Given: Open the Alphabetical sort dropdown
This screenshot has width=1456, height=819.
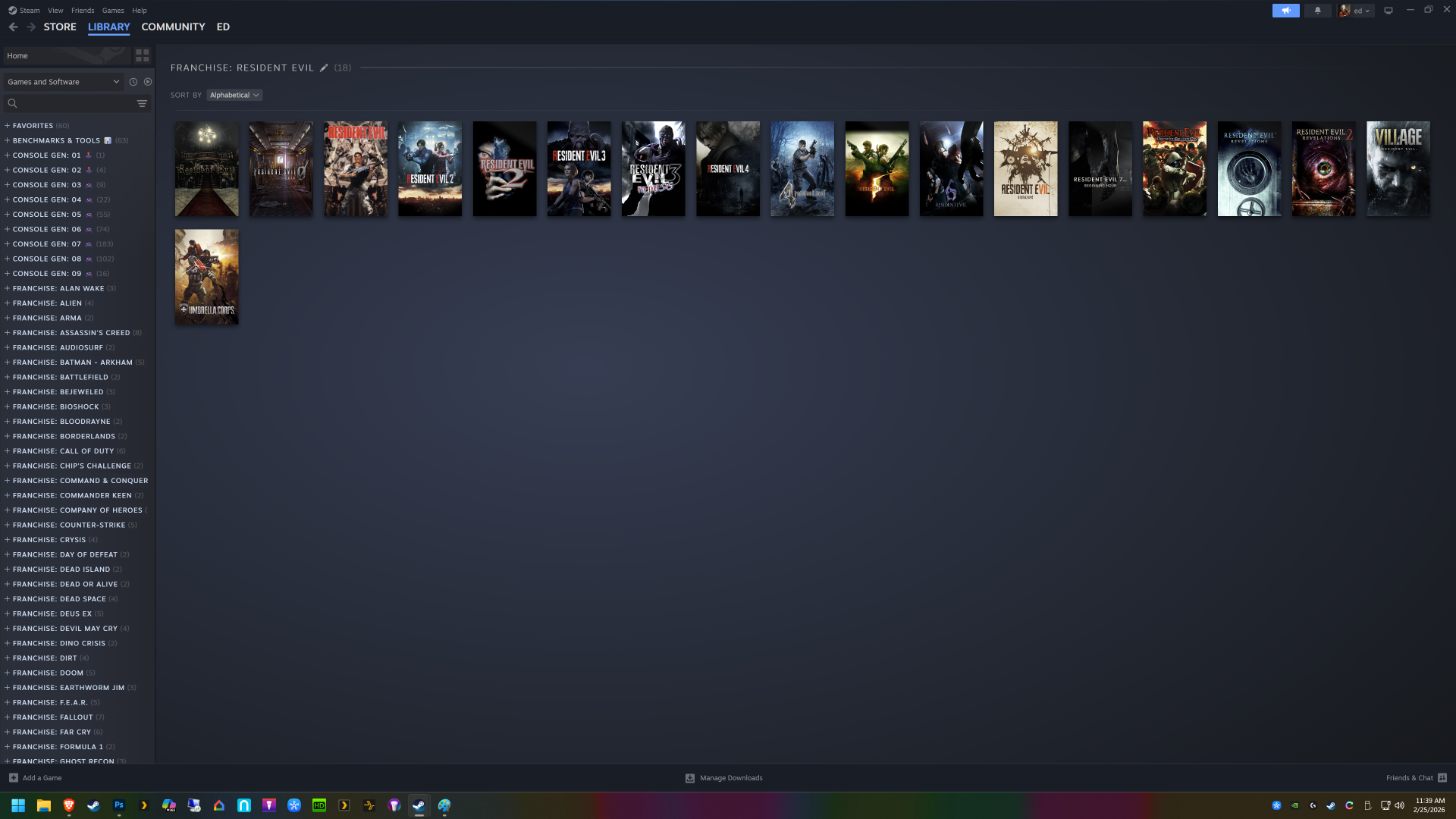Looking at the screenshot, I should (234, 96).
